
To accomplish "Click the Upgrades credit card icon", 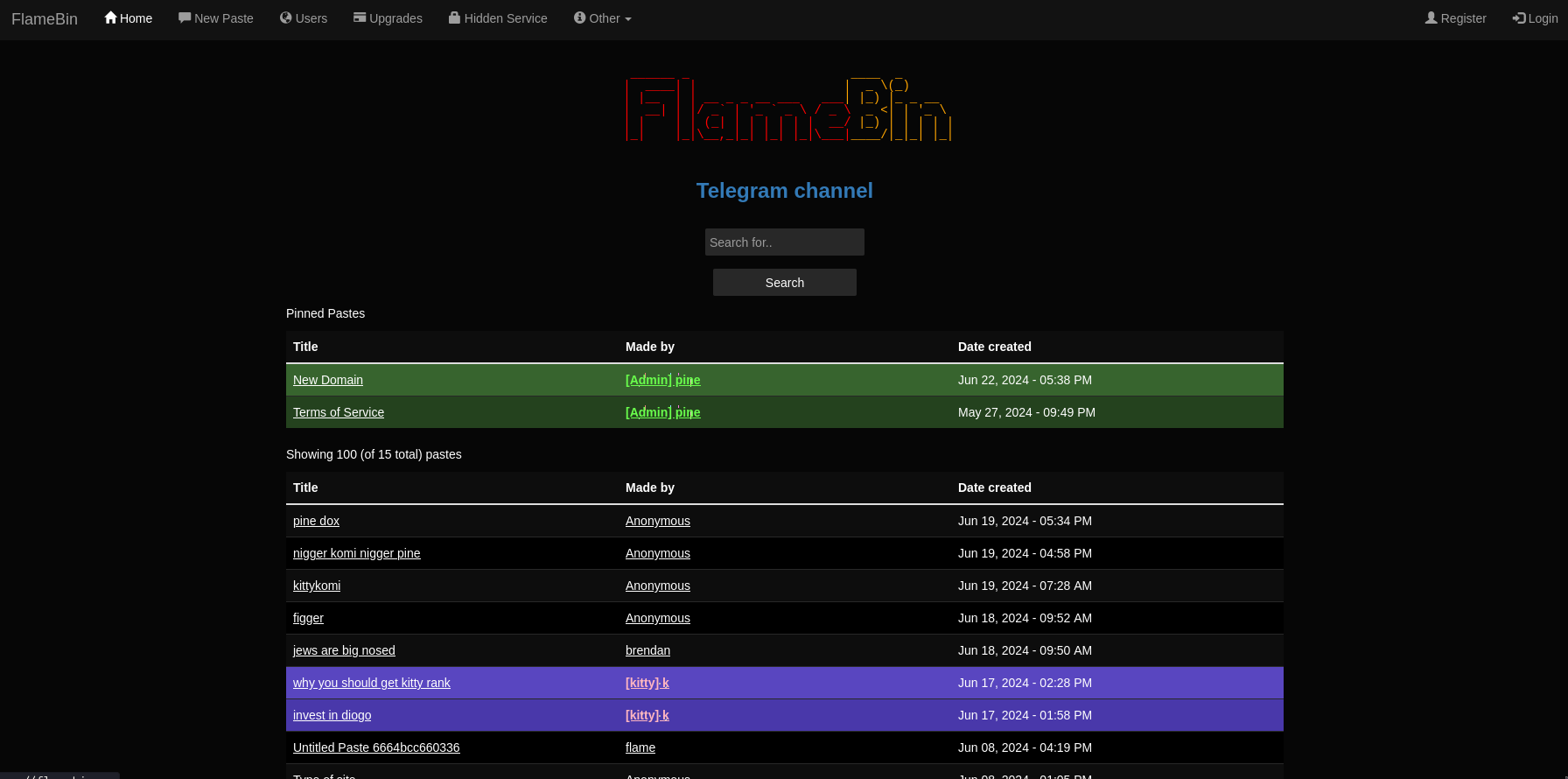I will pyautogui.click(x=360, y=18).
